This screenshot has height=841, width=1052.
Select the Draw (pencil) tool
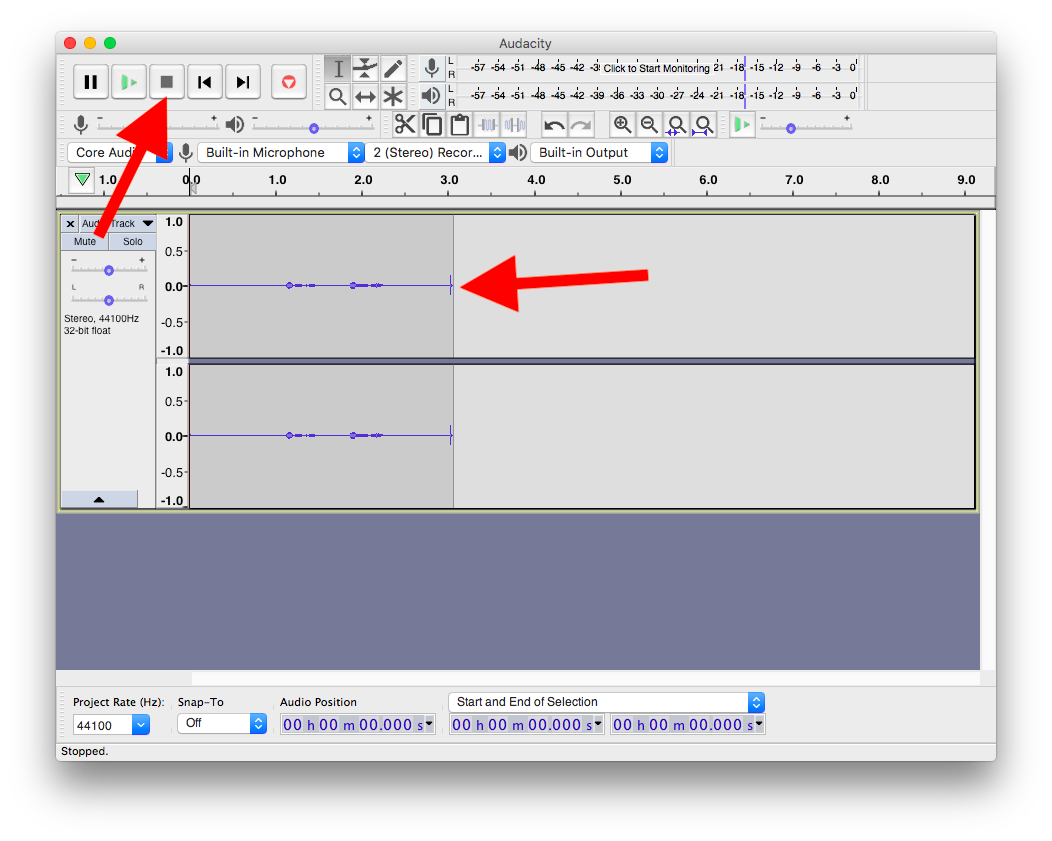[393, 68]
